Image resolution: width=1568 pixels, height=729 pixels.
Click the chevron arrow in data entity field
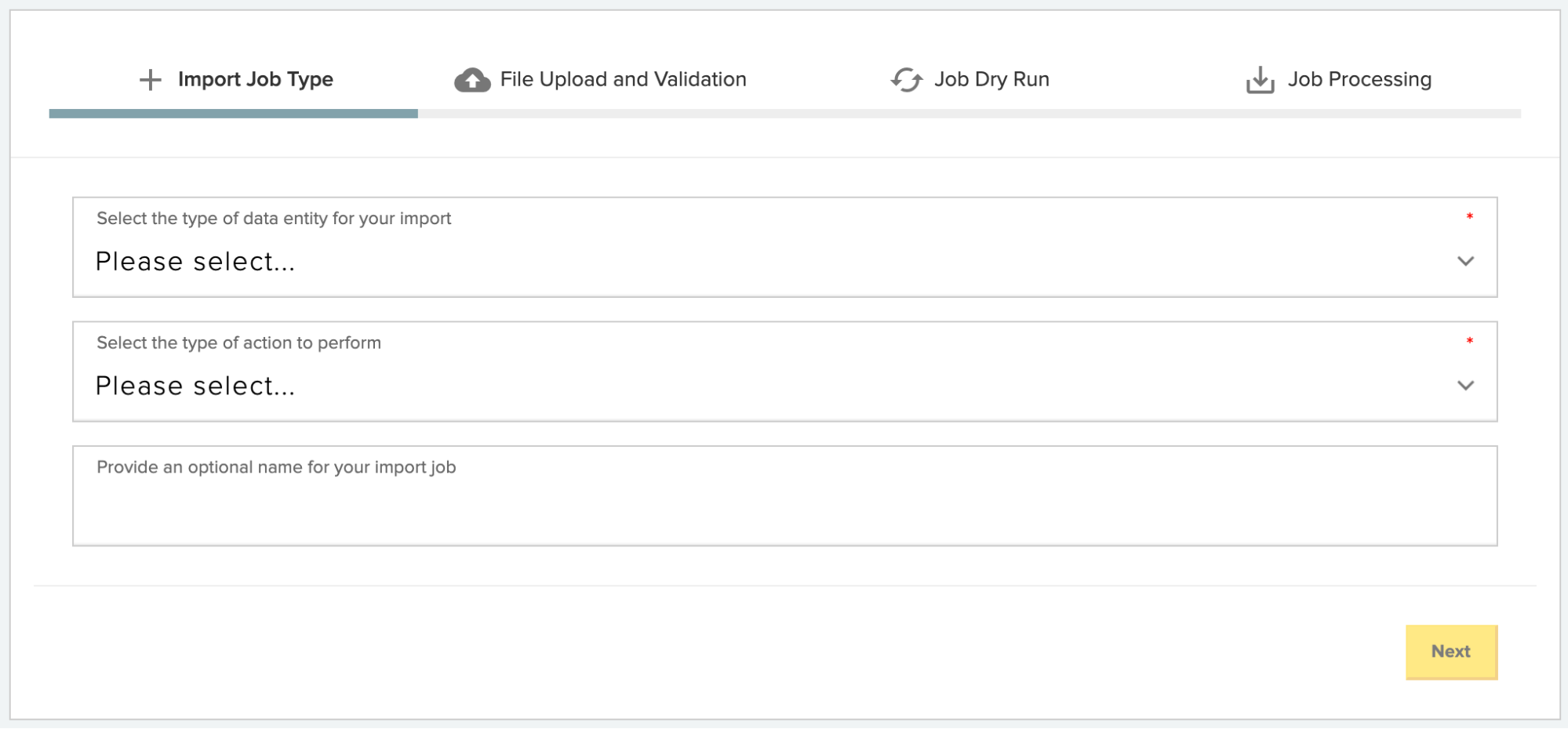[1465, 261]
